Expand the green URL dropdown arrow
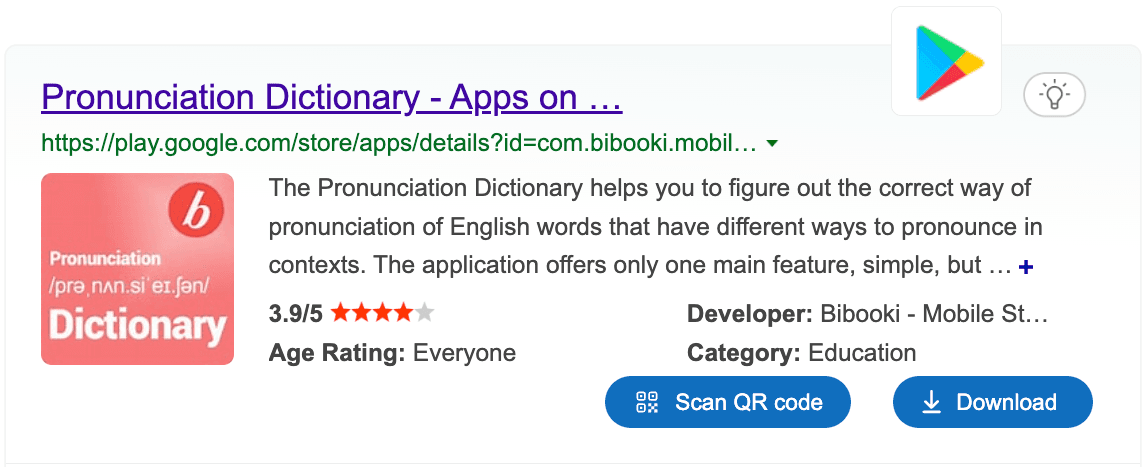The height and width of the screenshot is (467, 1144). (x=773, y=144)
